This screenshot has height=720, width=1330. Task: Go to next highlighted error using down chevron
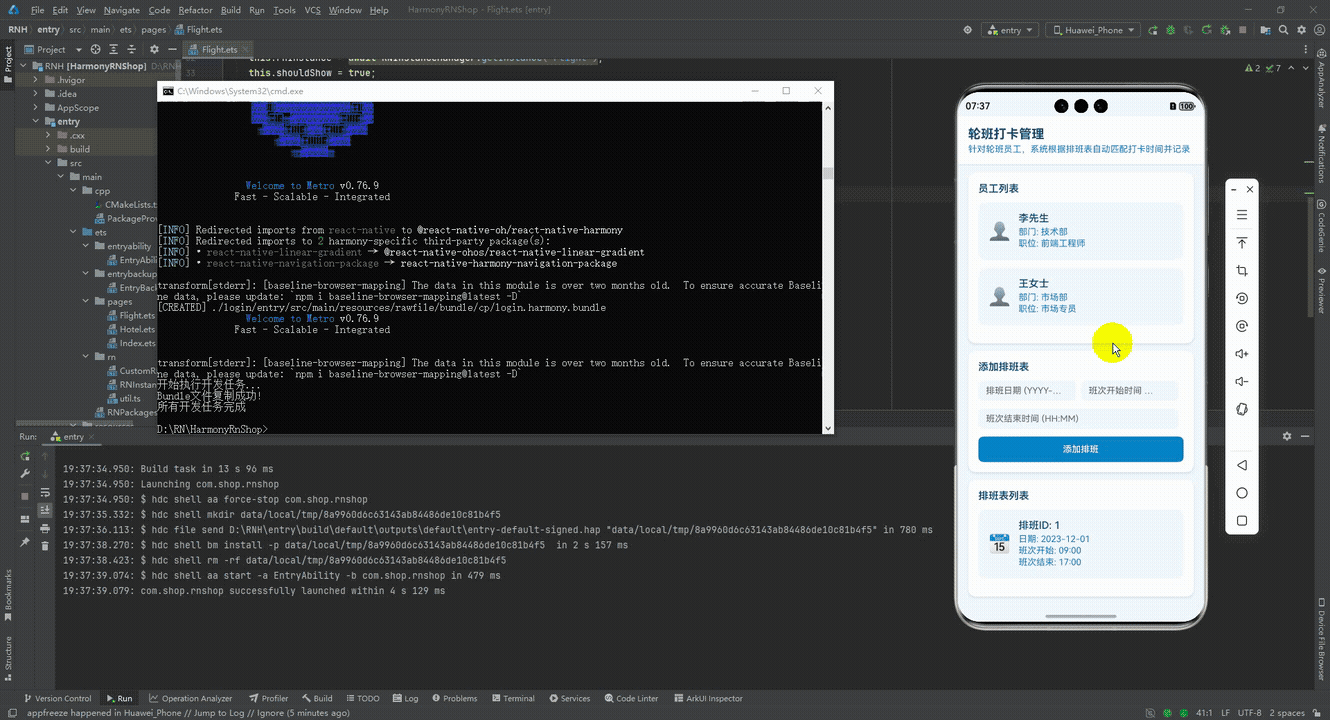(1306, 68)
